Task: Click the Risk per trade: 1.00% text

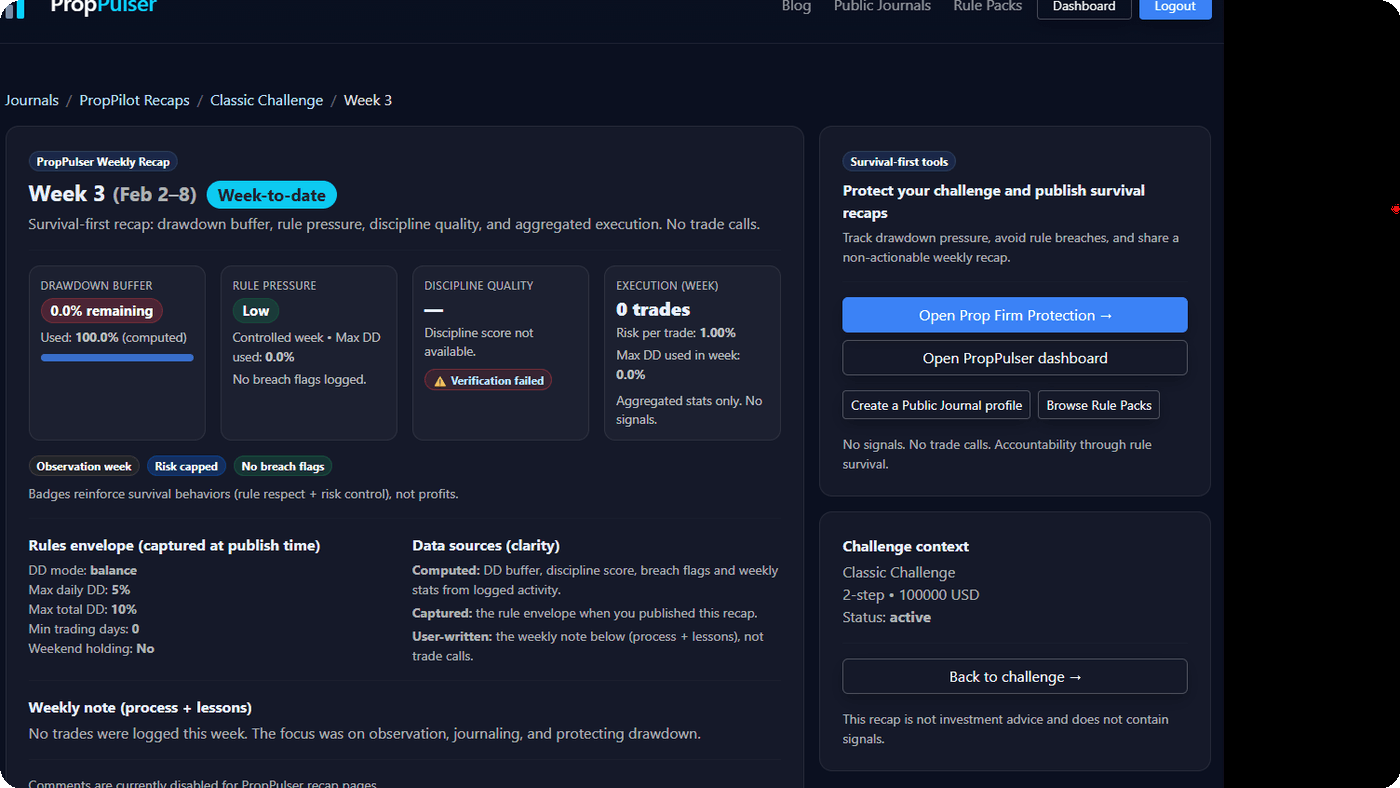Action: [676, 333]
